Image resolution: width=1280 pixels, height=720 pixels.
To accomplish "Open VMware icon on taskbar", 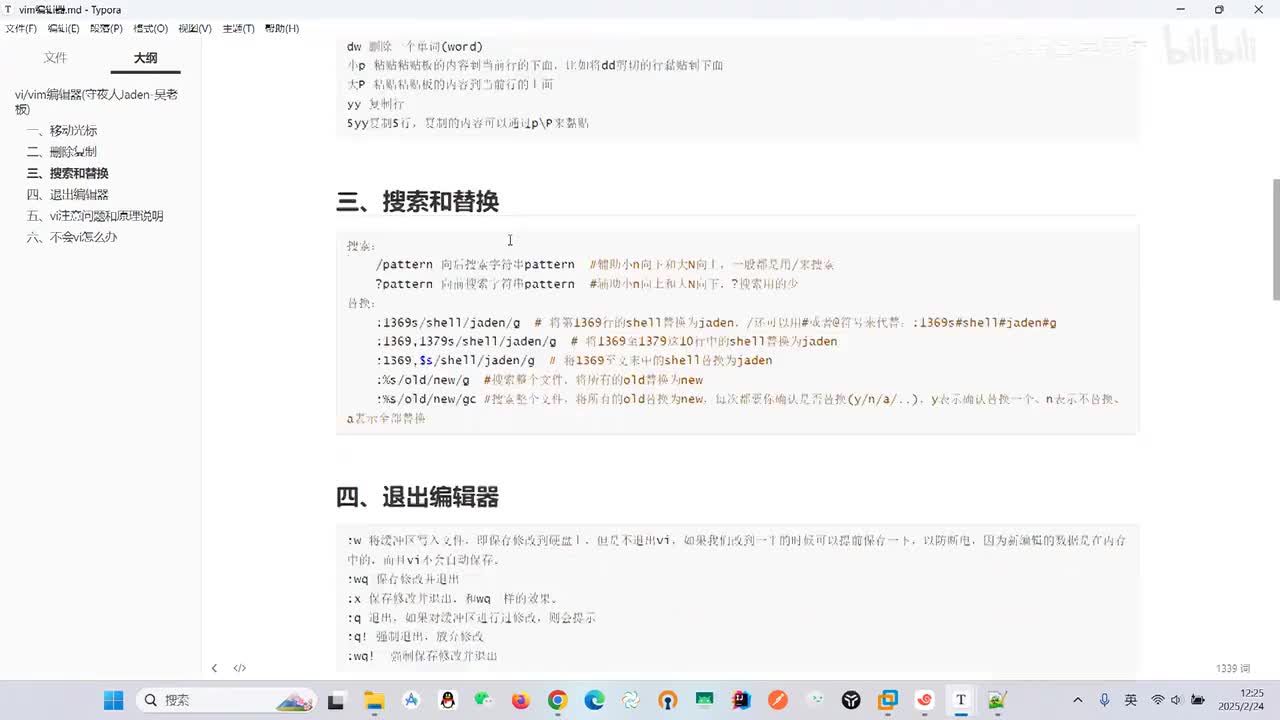I will (x=888, y=700).
